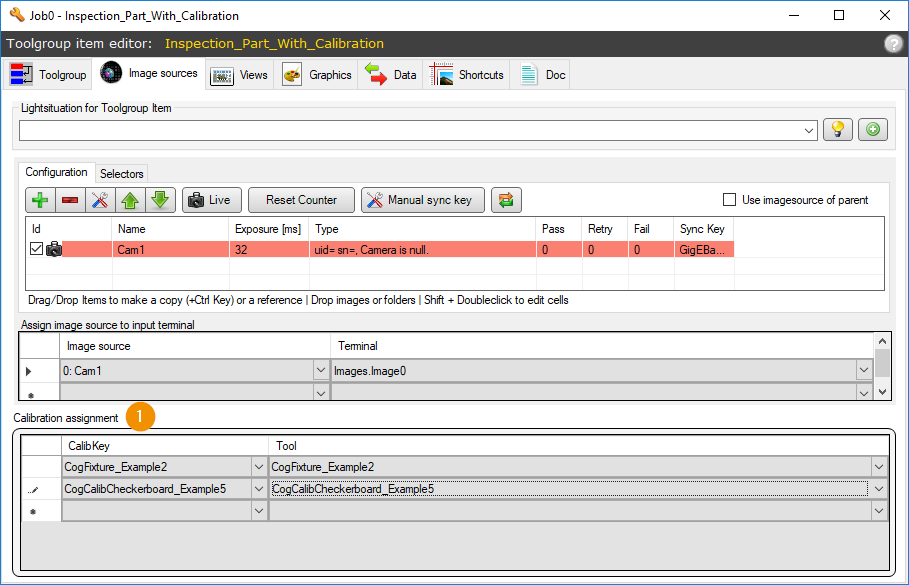The height and width of the screenshot is (585, 909).
Task: Move image source up with green arrow
Action: pos(130,200)
